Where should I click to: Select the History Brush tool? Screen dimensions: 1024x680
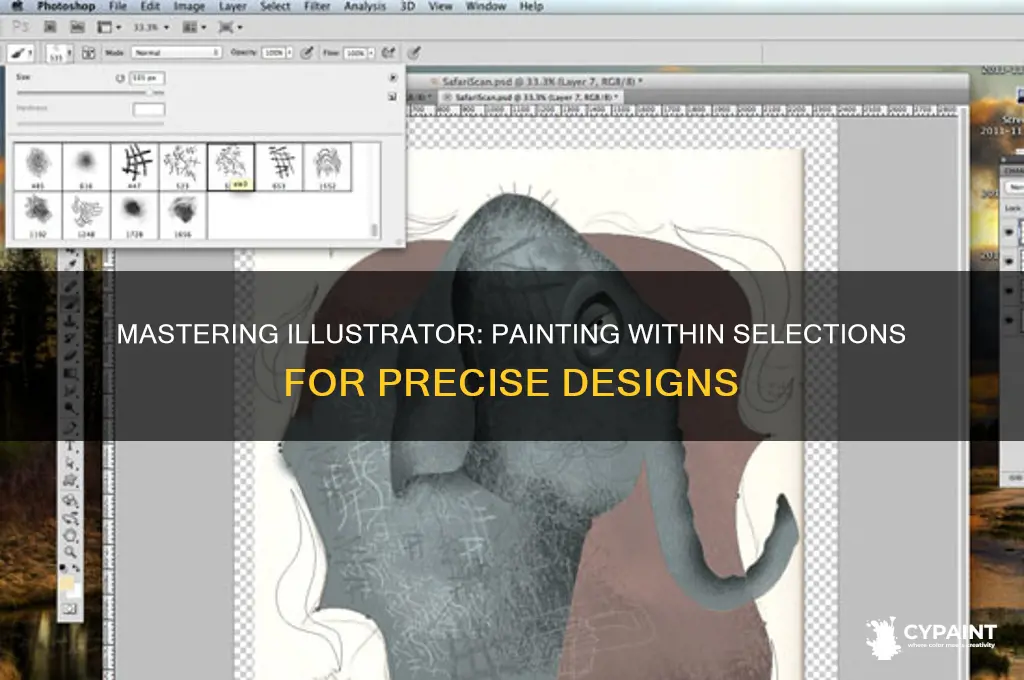[70, 338]
